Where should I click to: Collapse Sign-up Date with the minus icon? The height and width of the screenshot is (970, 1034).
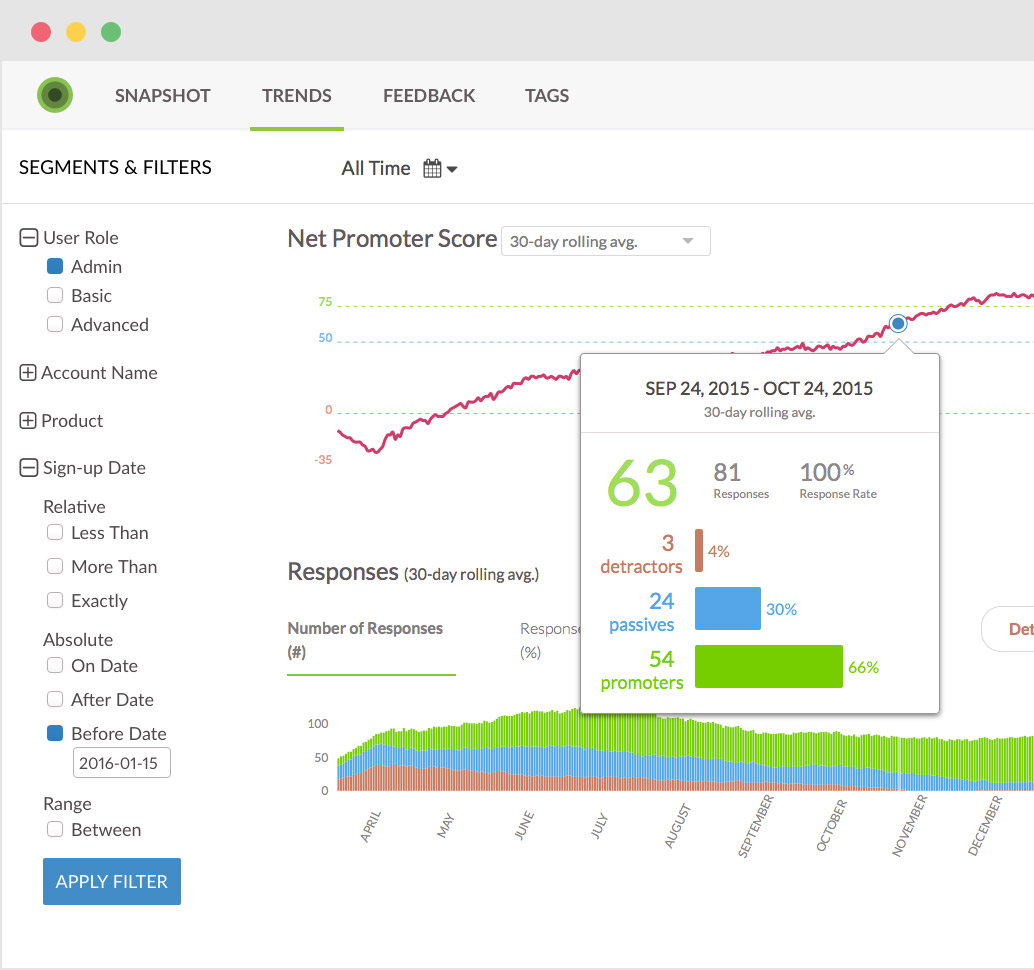(x=28, y=468)
